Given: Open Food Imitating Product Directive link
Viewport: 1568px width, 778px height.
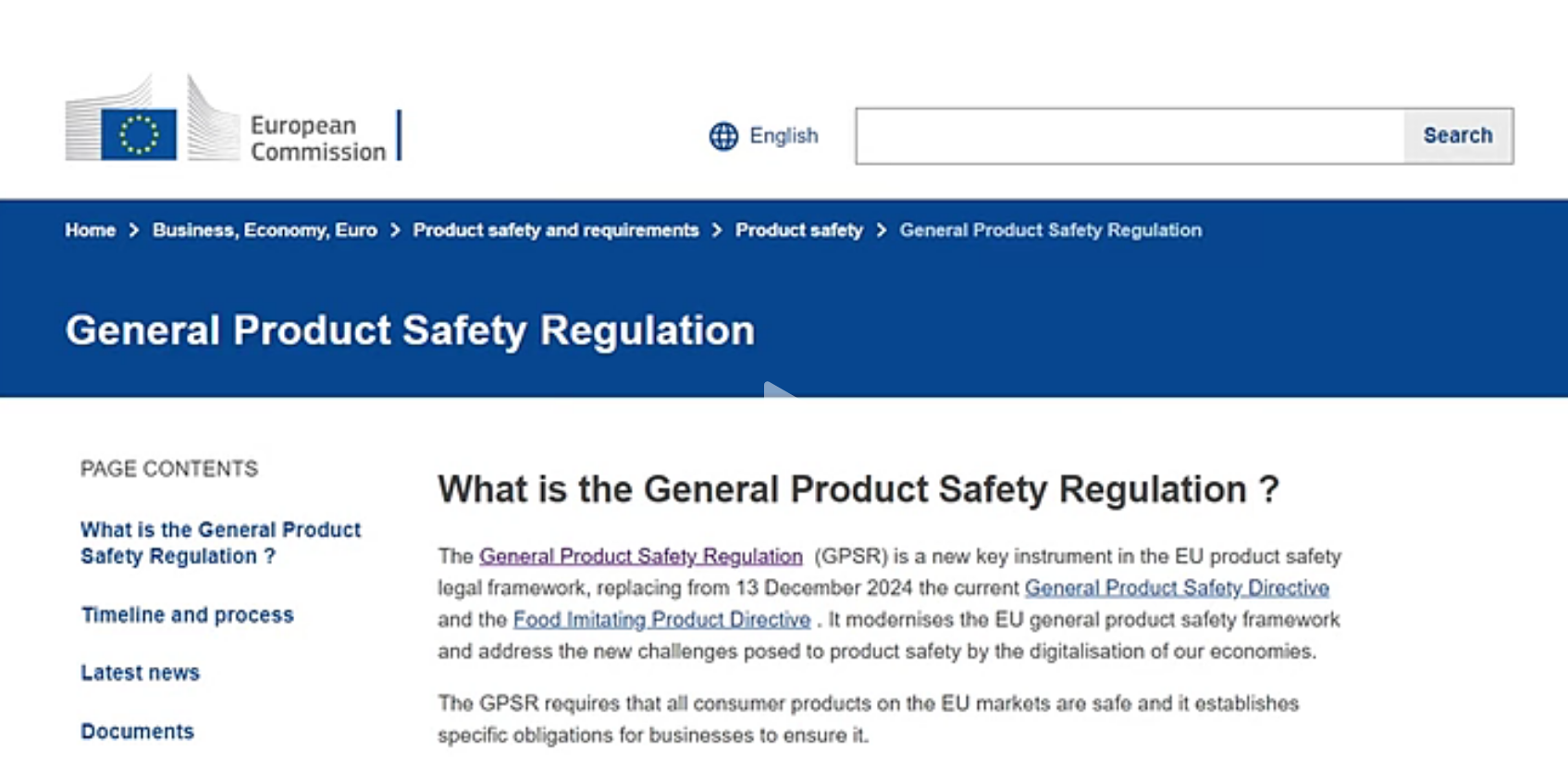Looking at the screenshot, I should pos(661,619).
